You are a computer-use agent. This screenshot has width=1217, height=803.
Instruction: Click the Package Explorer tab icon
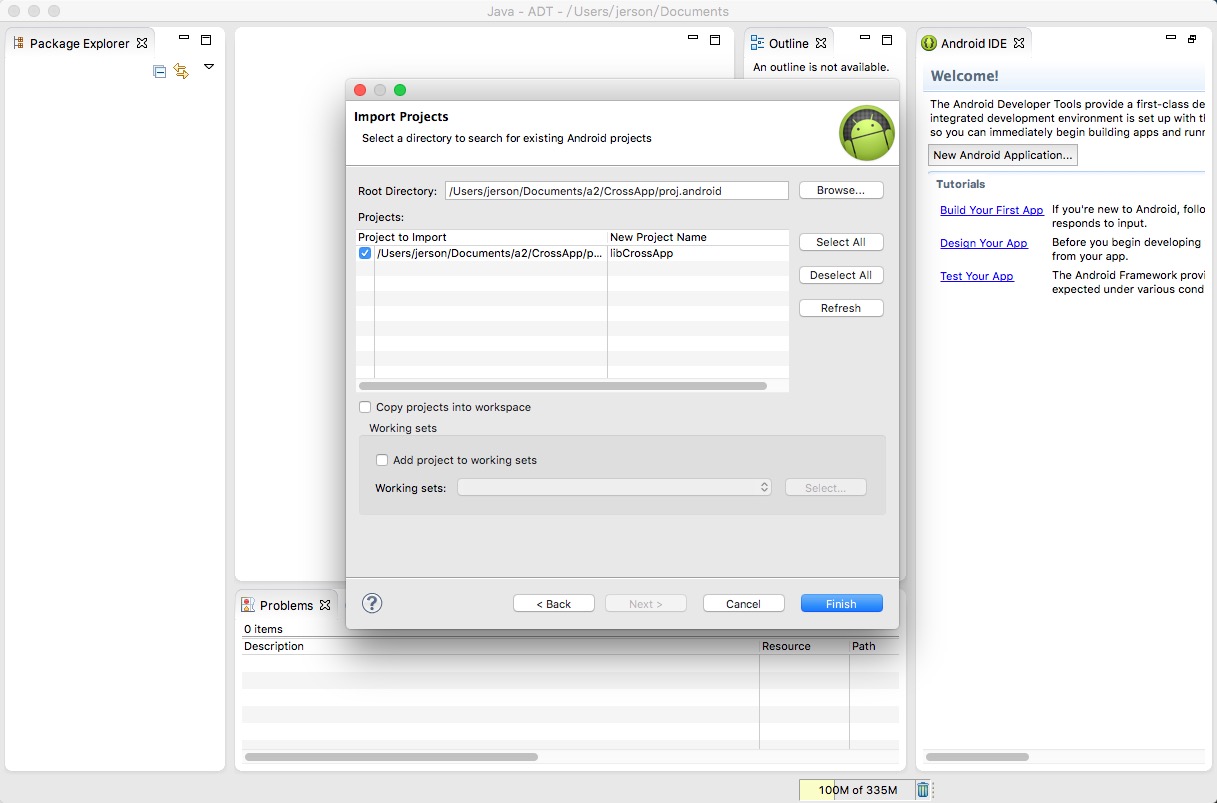pos(19,43)
